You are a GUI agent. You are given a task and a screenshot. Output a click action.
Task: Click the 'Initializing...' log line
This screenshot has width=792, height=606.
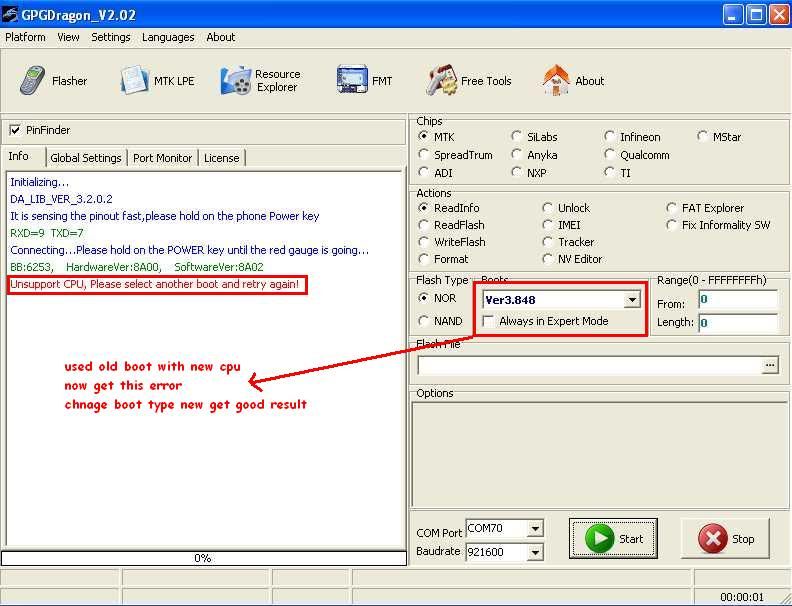tap(39, 182)
